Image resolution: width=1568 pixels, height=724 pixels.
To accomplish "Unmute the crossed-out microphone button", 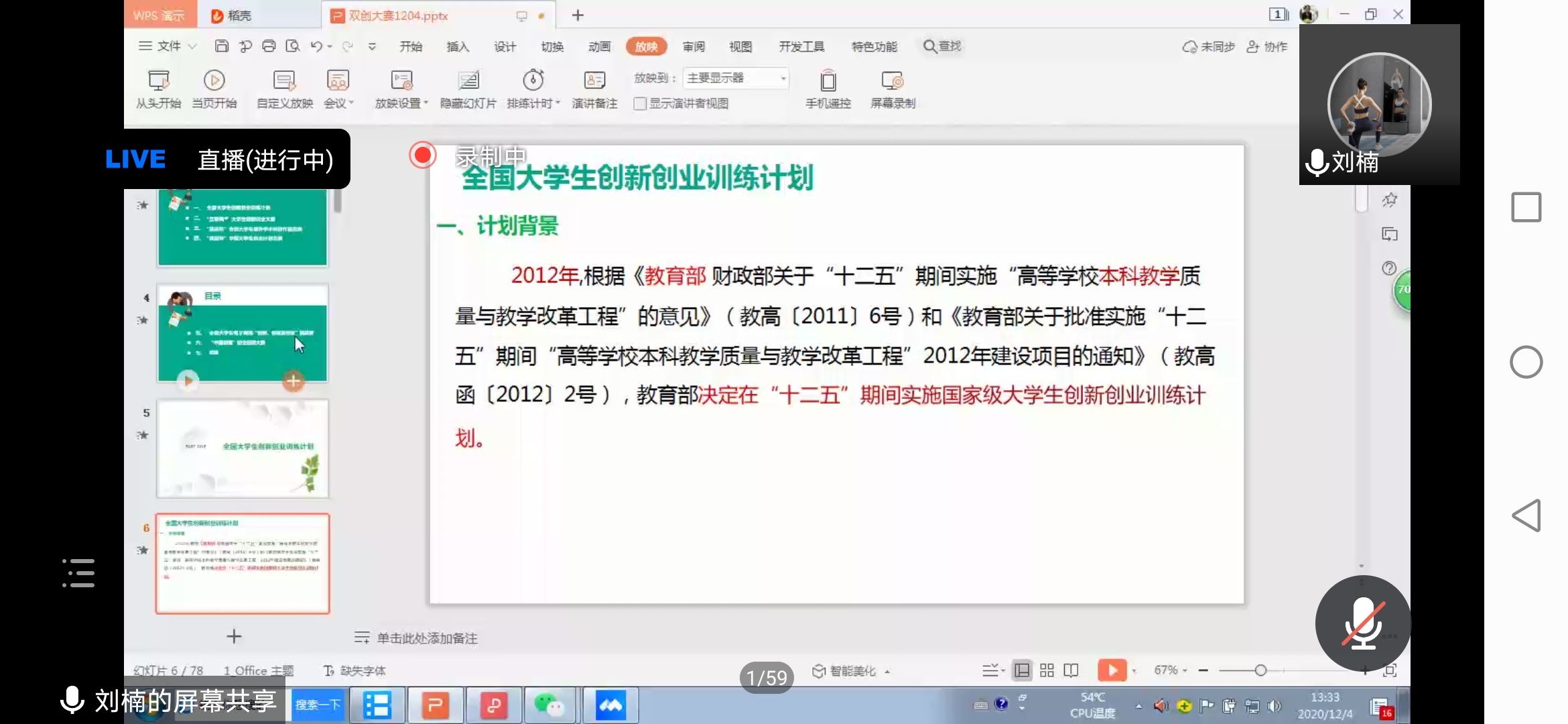I will pyautogui.click(x=1363, y=623).
